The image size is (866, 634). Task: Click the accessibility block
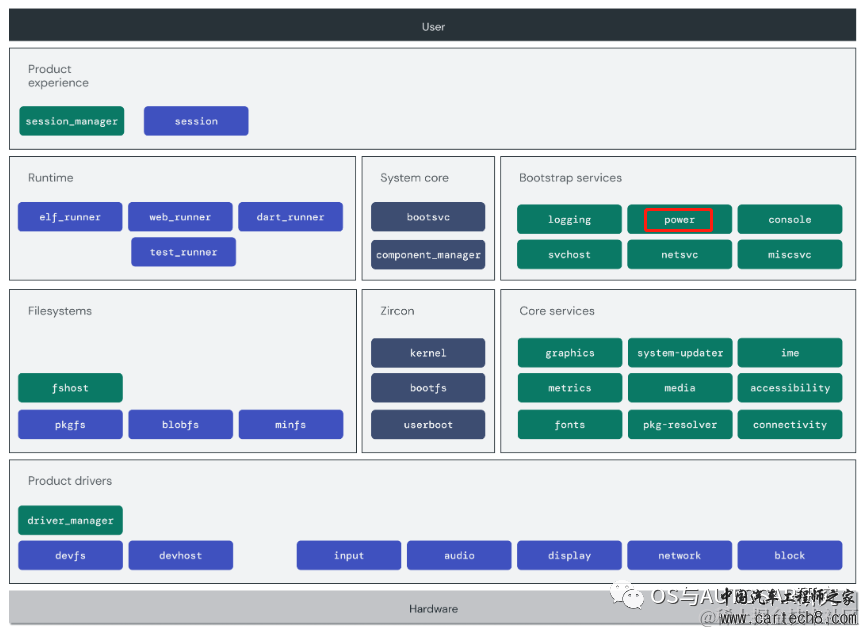click(790, 388)
